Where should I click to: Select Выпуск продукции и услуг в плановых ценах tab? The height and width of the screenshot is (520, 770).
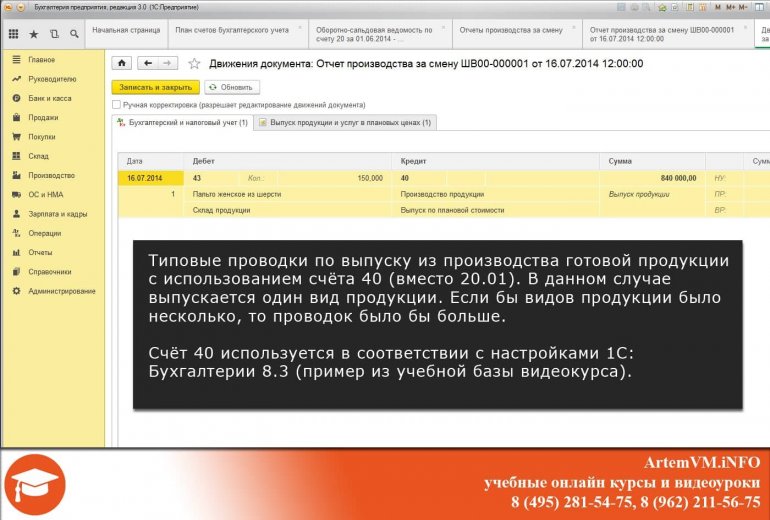click(x=345, y=122)
